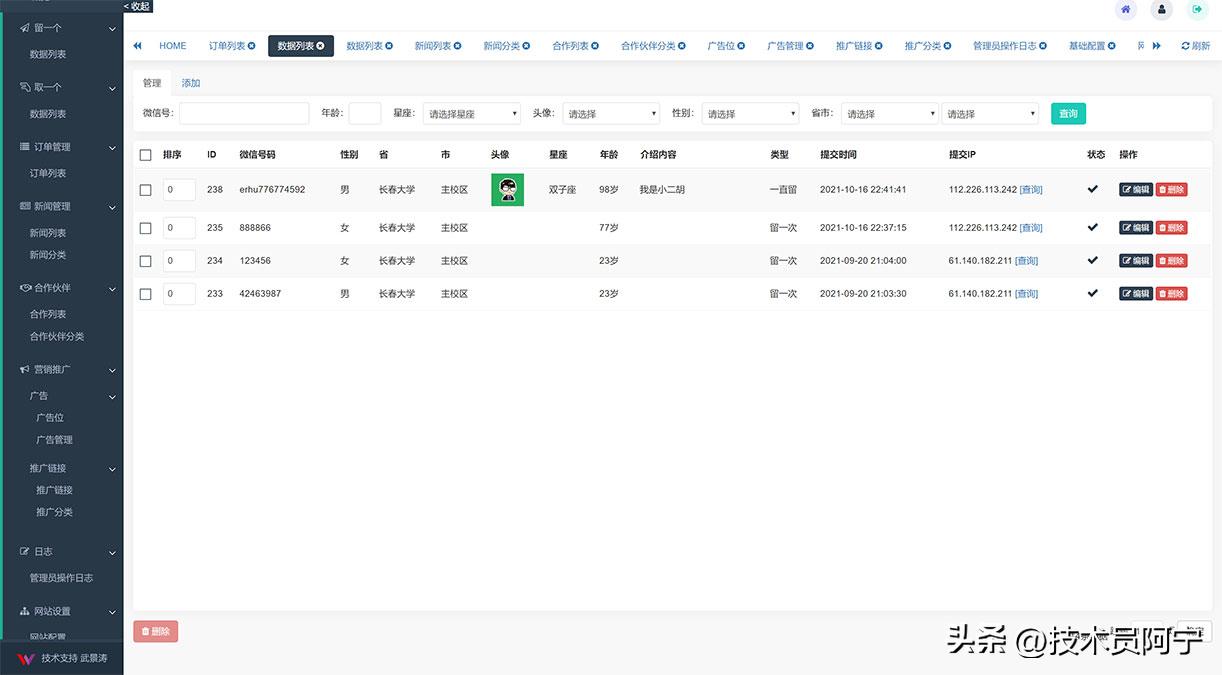This screenshot has width=1222, height=675.
Task: Switch to the 添加 tab
Action: 190,83
